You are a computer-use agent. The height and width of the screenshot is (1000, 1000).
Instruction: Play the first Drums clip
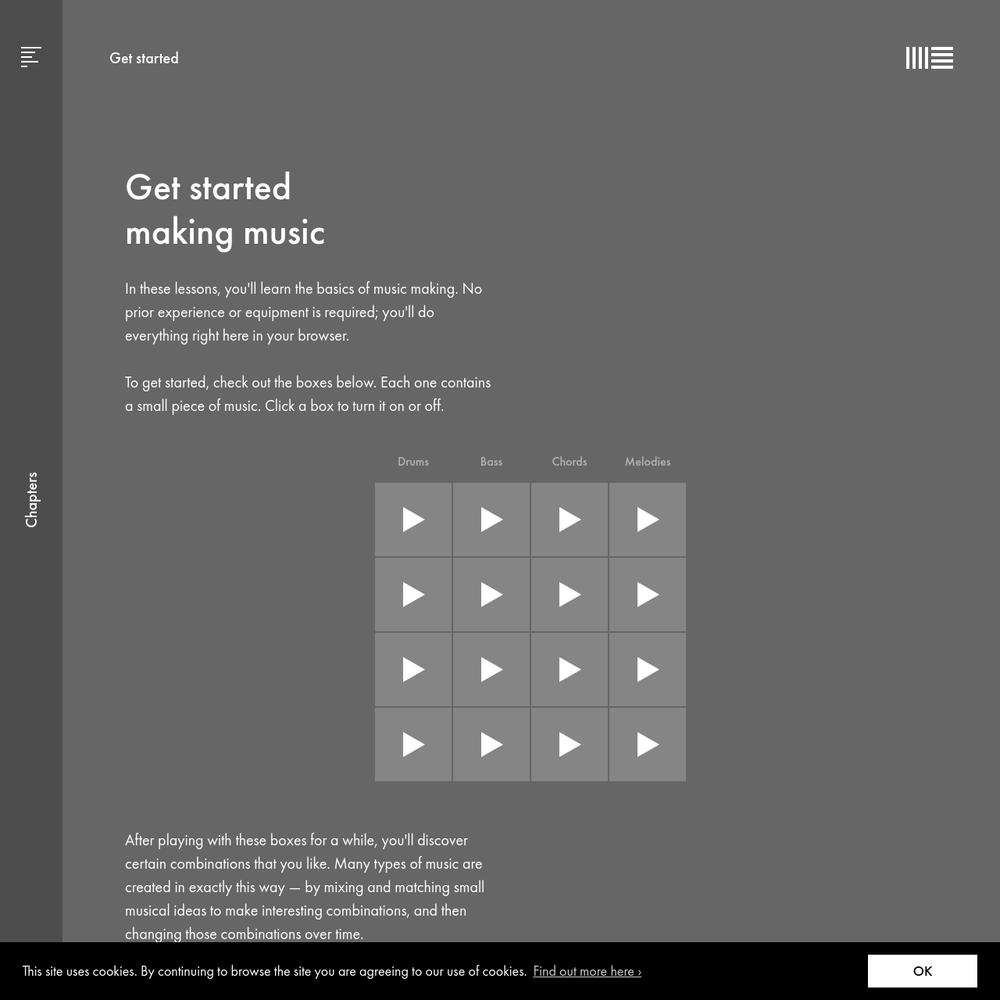click(413, 520)
